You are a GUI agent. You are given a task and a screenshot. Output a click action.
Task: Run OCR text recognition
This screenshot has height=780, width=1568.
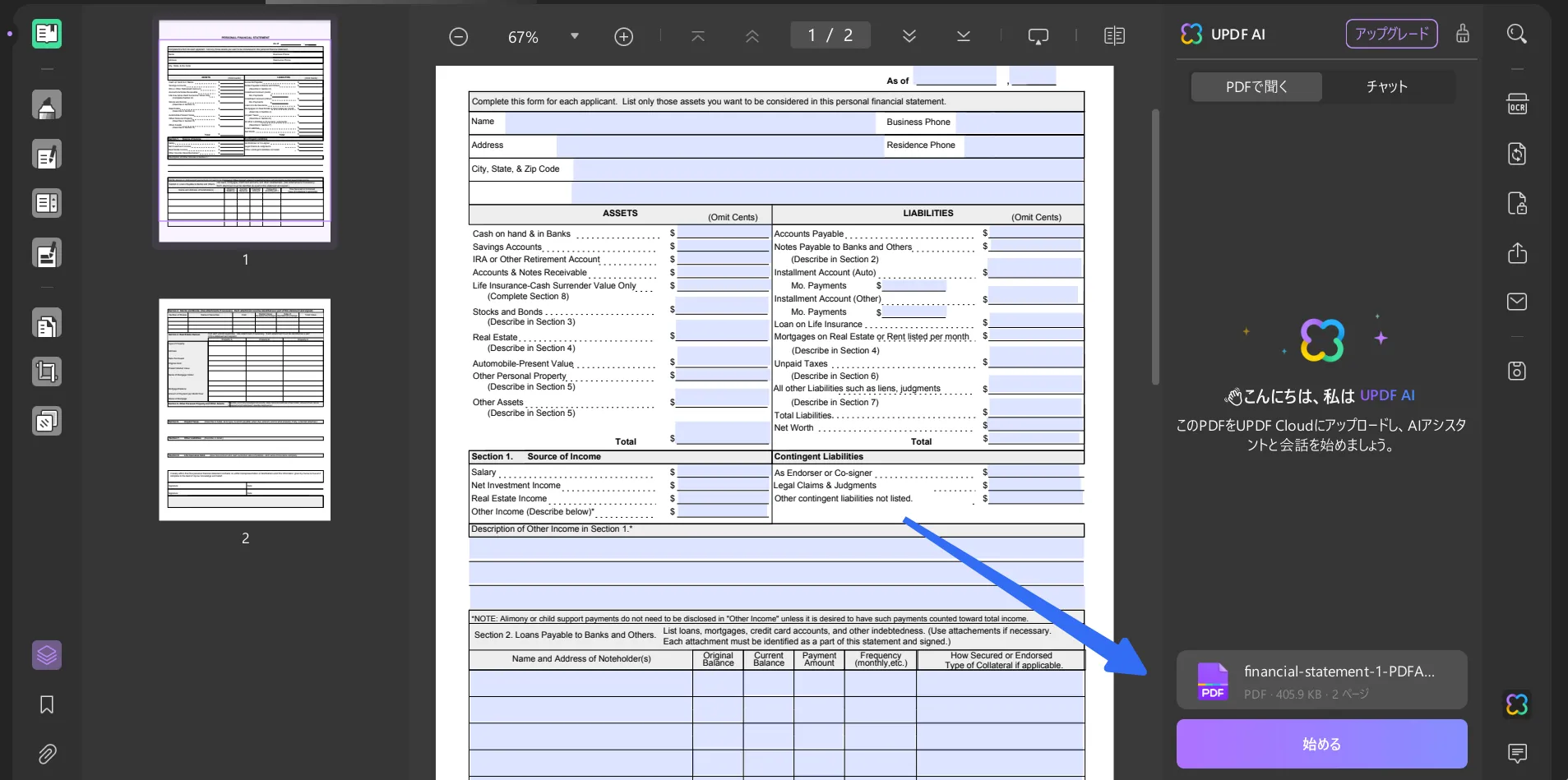pyautogui.click(x=1517, y=104)
